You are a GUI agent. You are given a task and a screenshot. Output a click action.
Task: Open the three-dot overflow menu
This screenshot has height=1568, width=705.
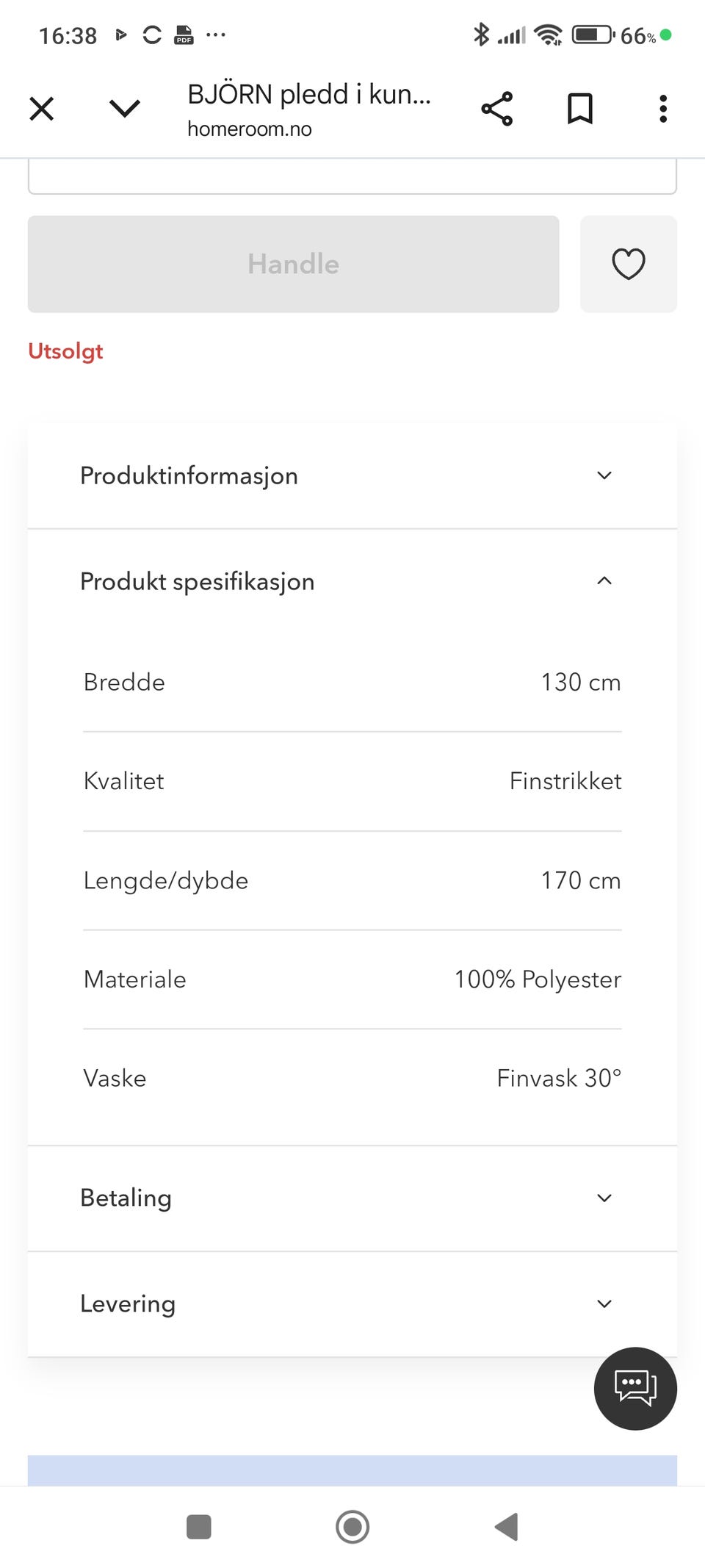pyautogui.click(x=663, y=109)
